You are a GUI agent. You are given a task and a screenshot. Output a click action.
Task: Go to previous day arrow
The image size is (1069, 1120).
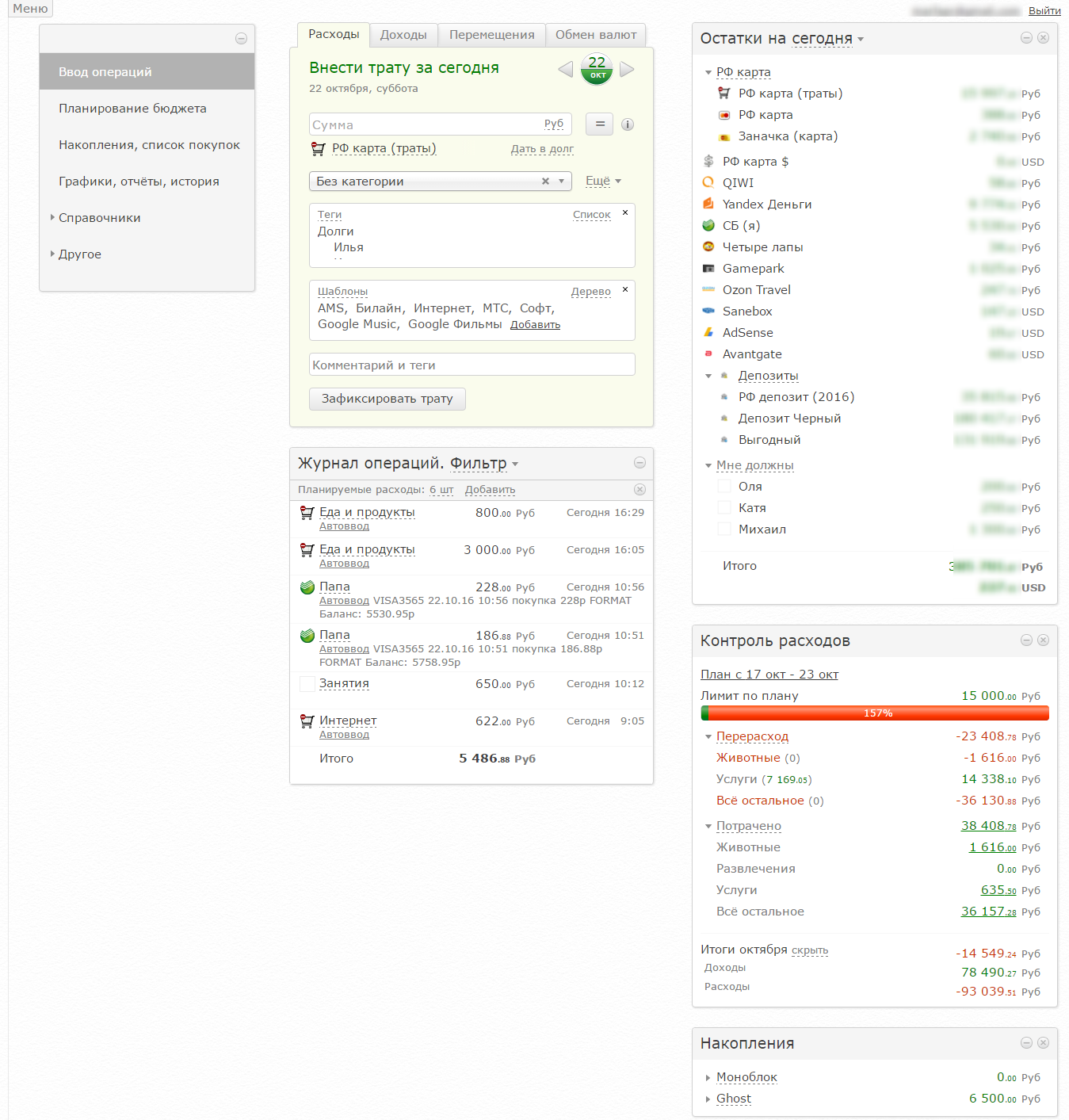coord(565,69)
